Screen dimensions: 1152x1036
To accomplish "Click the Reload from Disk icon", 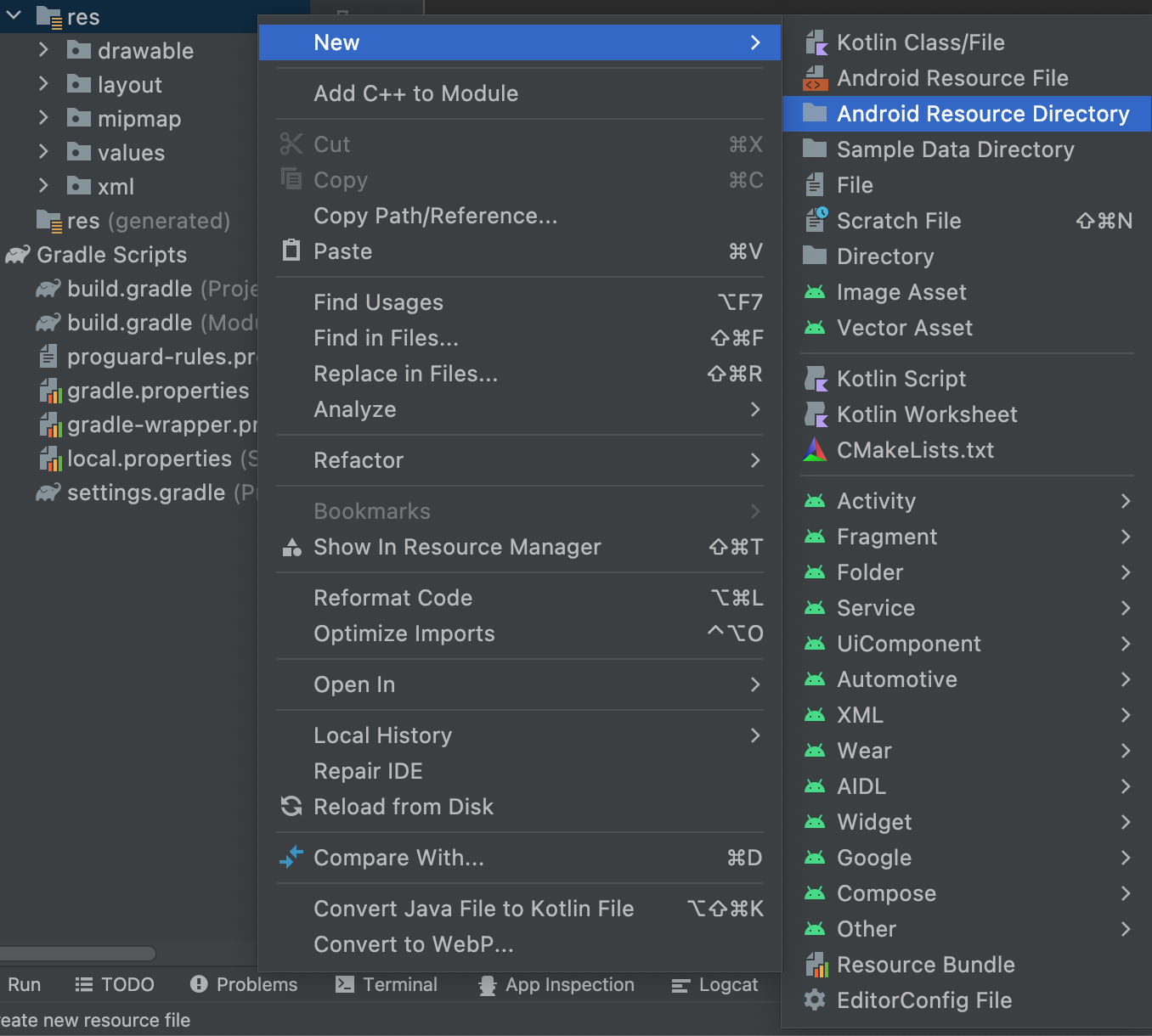I will 291,807.
